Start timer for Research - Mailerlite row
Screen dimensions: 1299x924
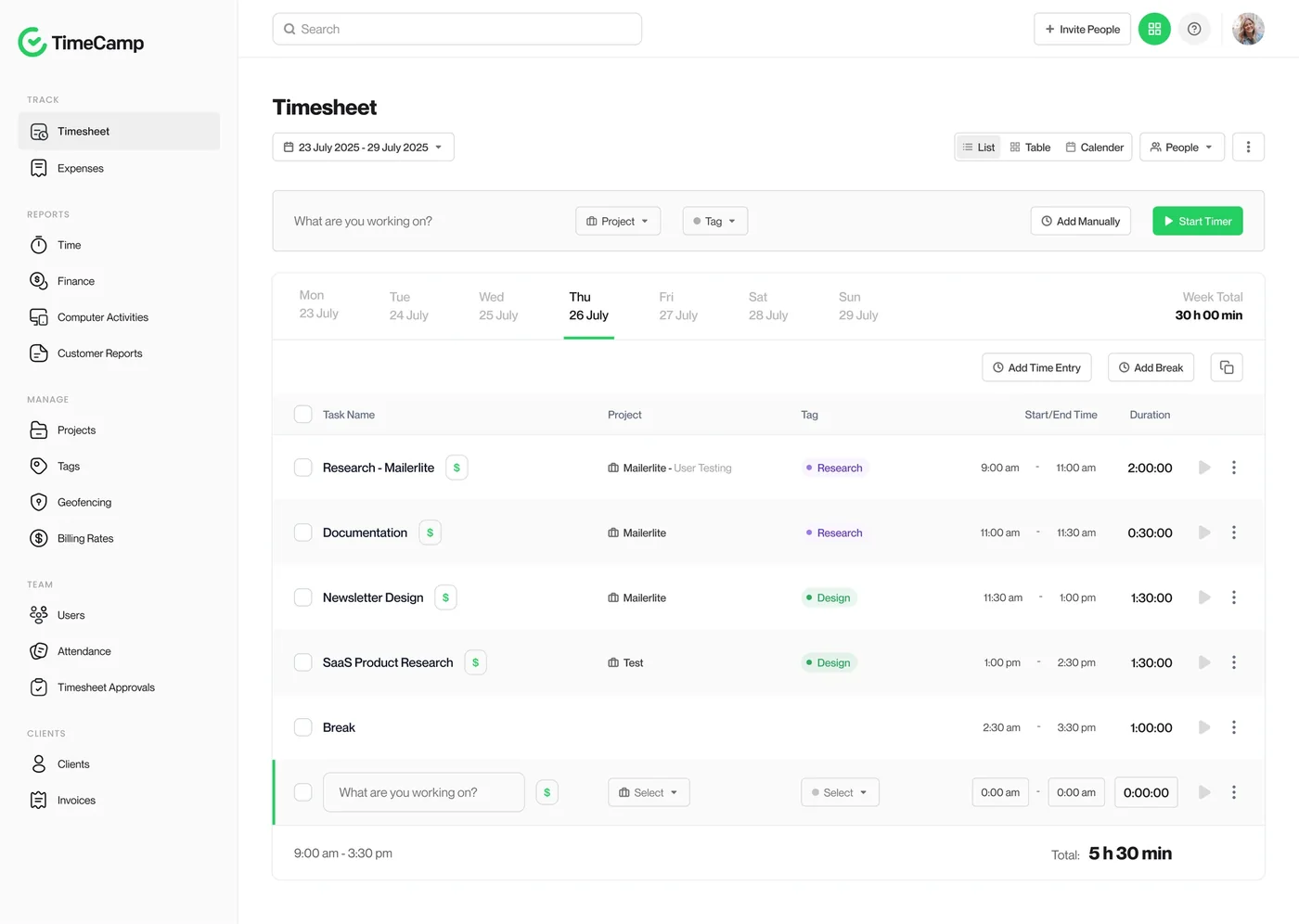(1204, 468)
